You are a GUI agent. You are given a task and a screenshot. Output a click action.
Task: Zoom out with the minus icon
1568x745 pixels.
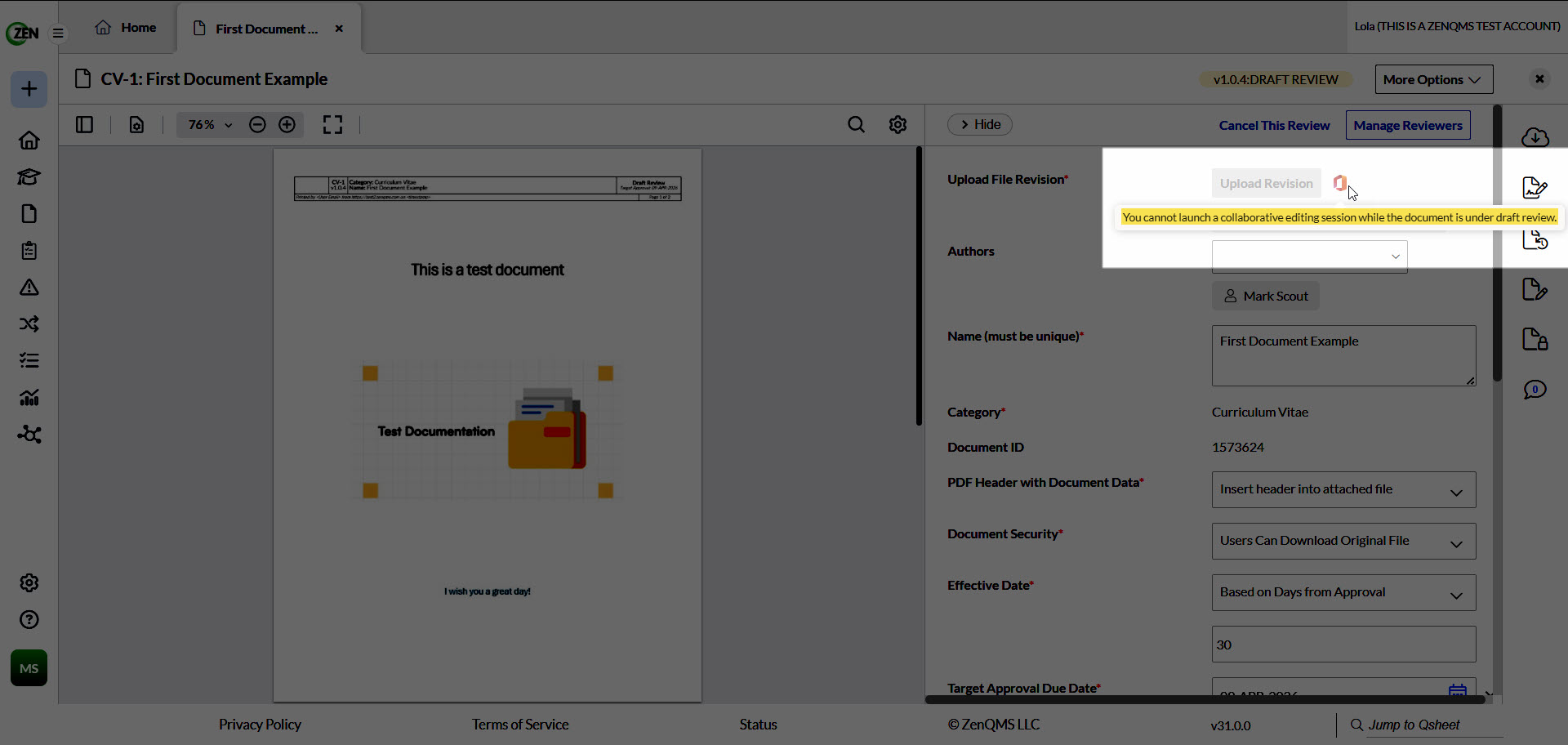click(257, 125)
